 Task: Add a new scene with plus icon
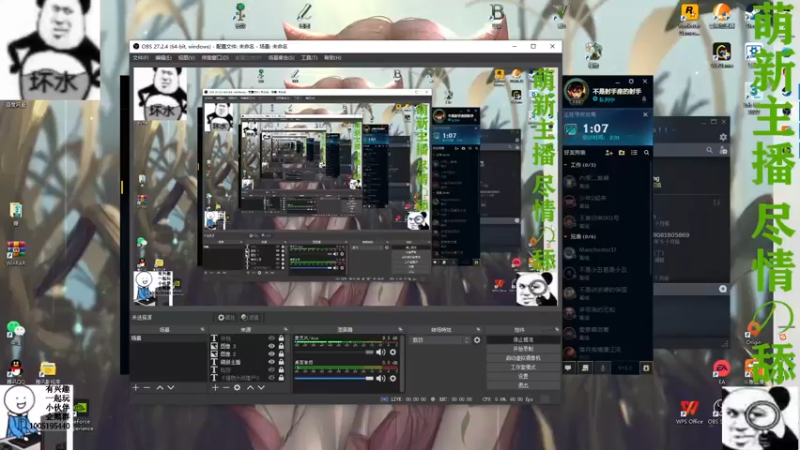tap(136, 388)
